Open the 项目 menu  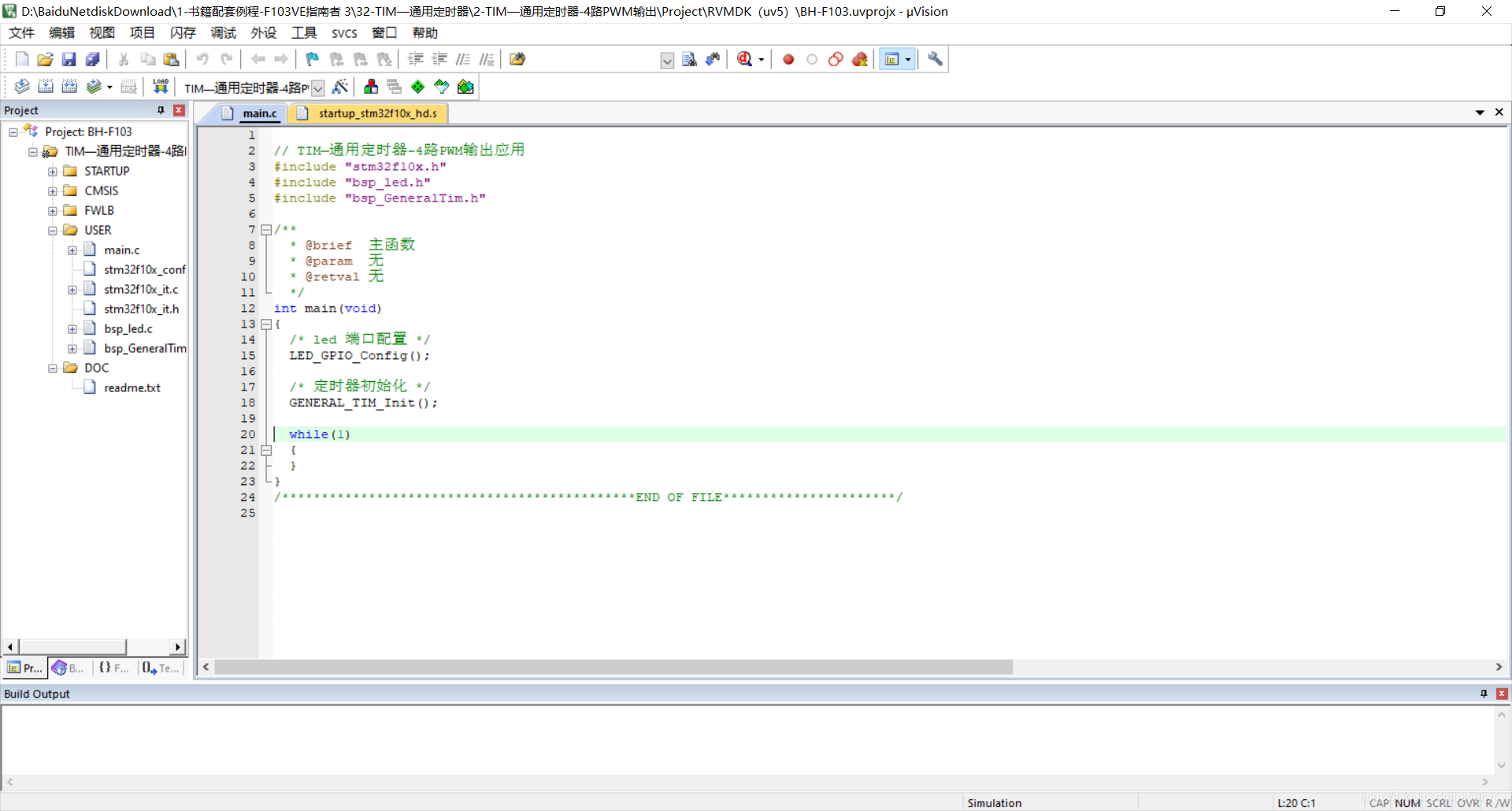tap(142, 32)
